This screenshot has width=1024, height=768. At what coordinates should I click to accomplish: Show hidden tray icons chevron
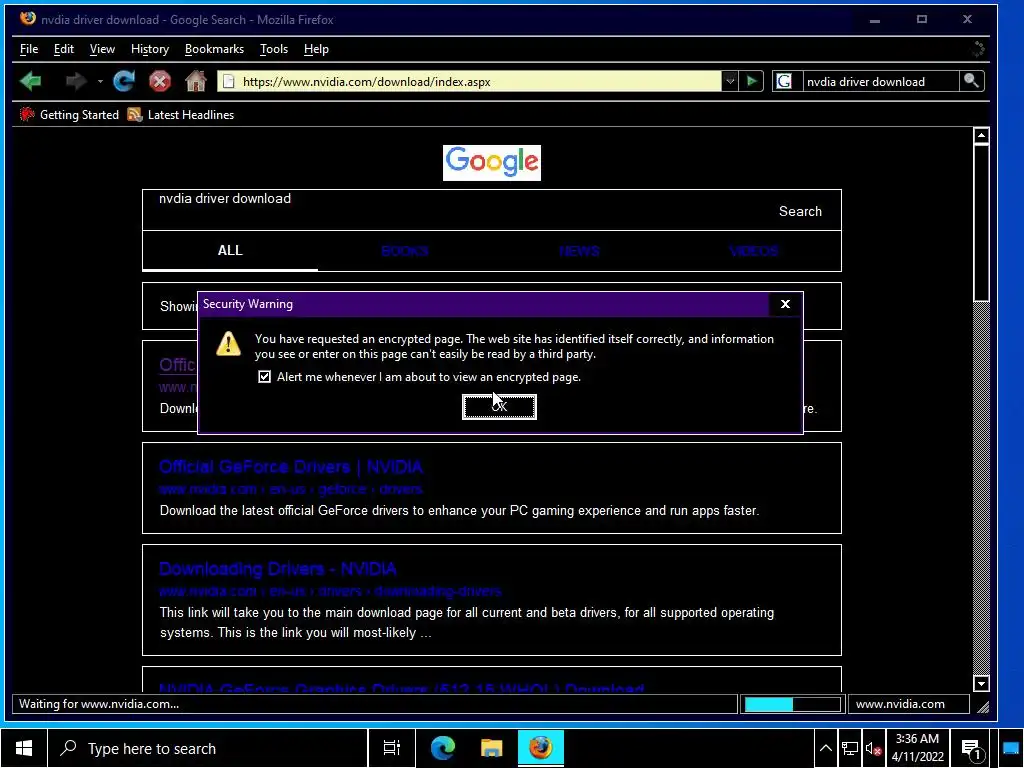(x=825, y=748)
